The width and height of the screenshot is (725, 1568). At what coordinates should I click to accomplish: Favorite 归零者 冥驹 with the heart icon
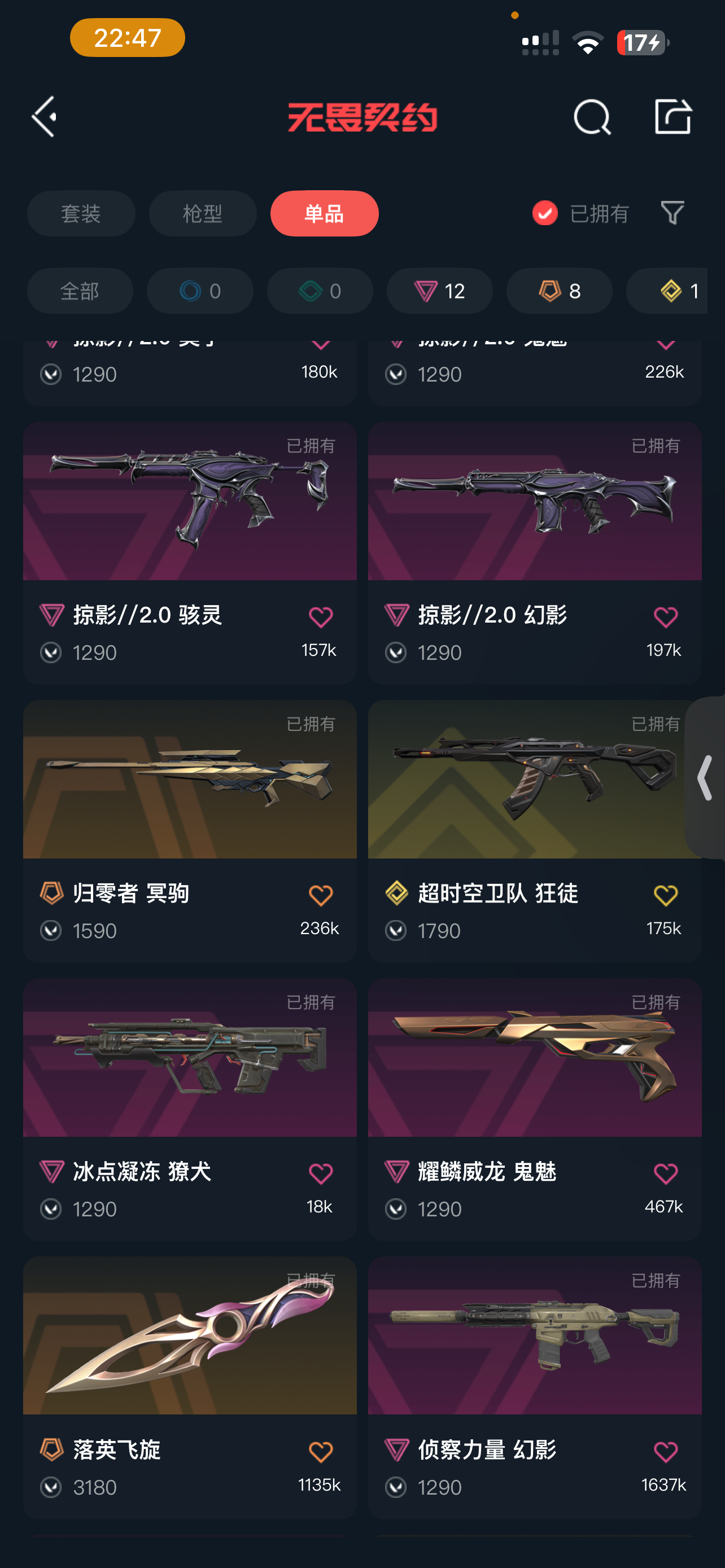tap(321, 895)
